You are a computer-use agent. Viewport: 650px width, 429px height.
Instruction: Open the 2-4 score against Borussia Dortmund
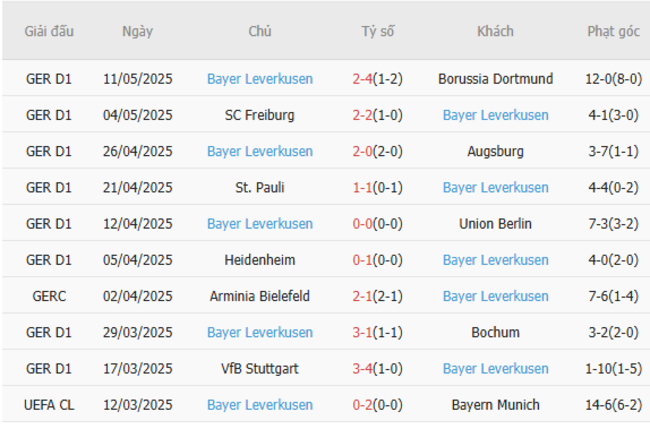pos(362,79)
